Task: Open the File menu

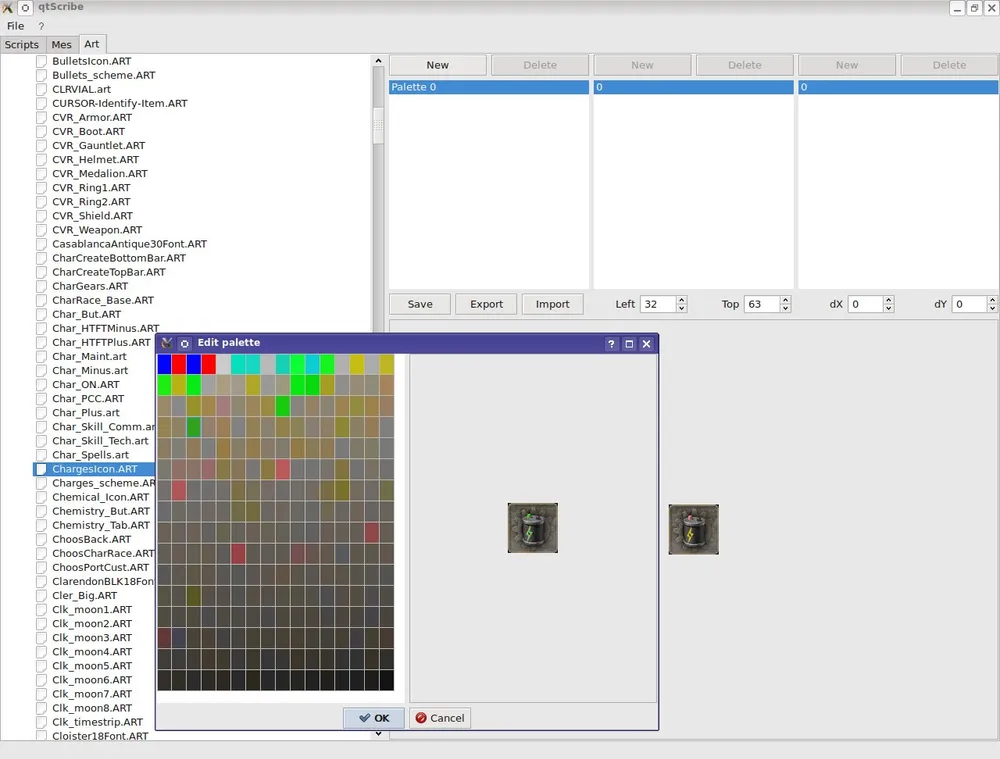Action: click(x=15, y=26)
